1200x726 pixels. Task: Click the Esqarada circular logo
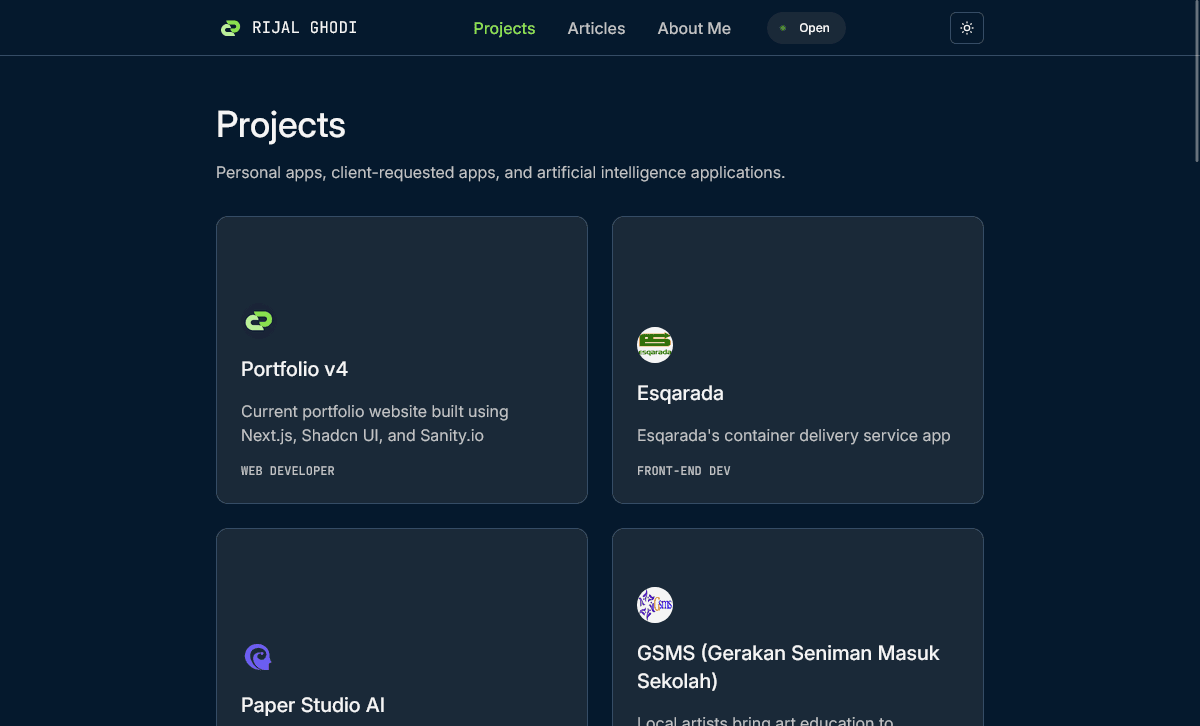point(655,345)
